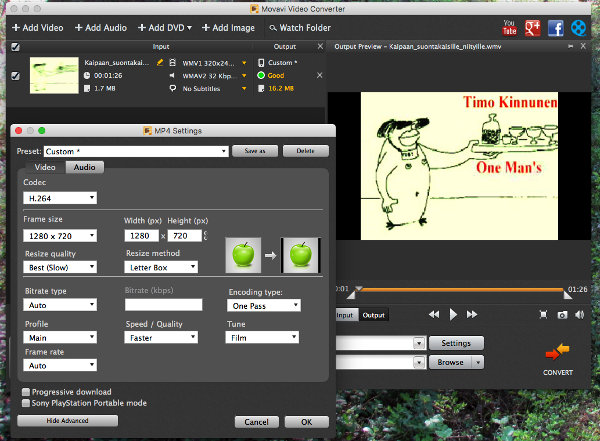Click Add Image in toolbar
Viewport: 600px width, 441px height.
click(x=228, y=28)
